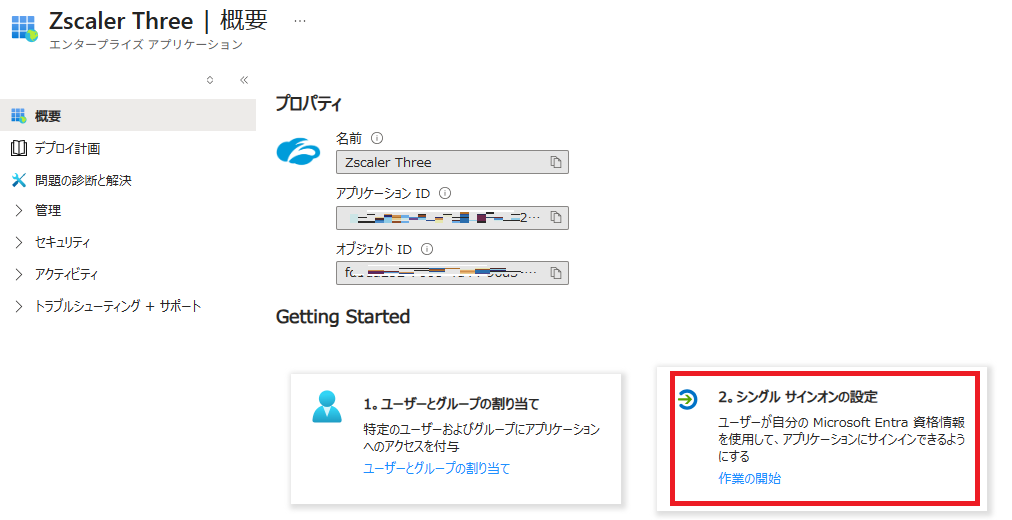Copy the application name Zscaler Three
Image resolution: width=1012 pixels, height=520 pixels.
[555, 162]
